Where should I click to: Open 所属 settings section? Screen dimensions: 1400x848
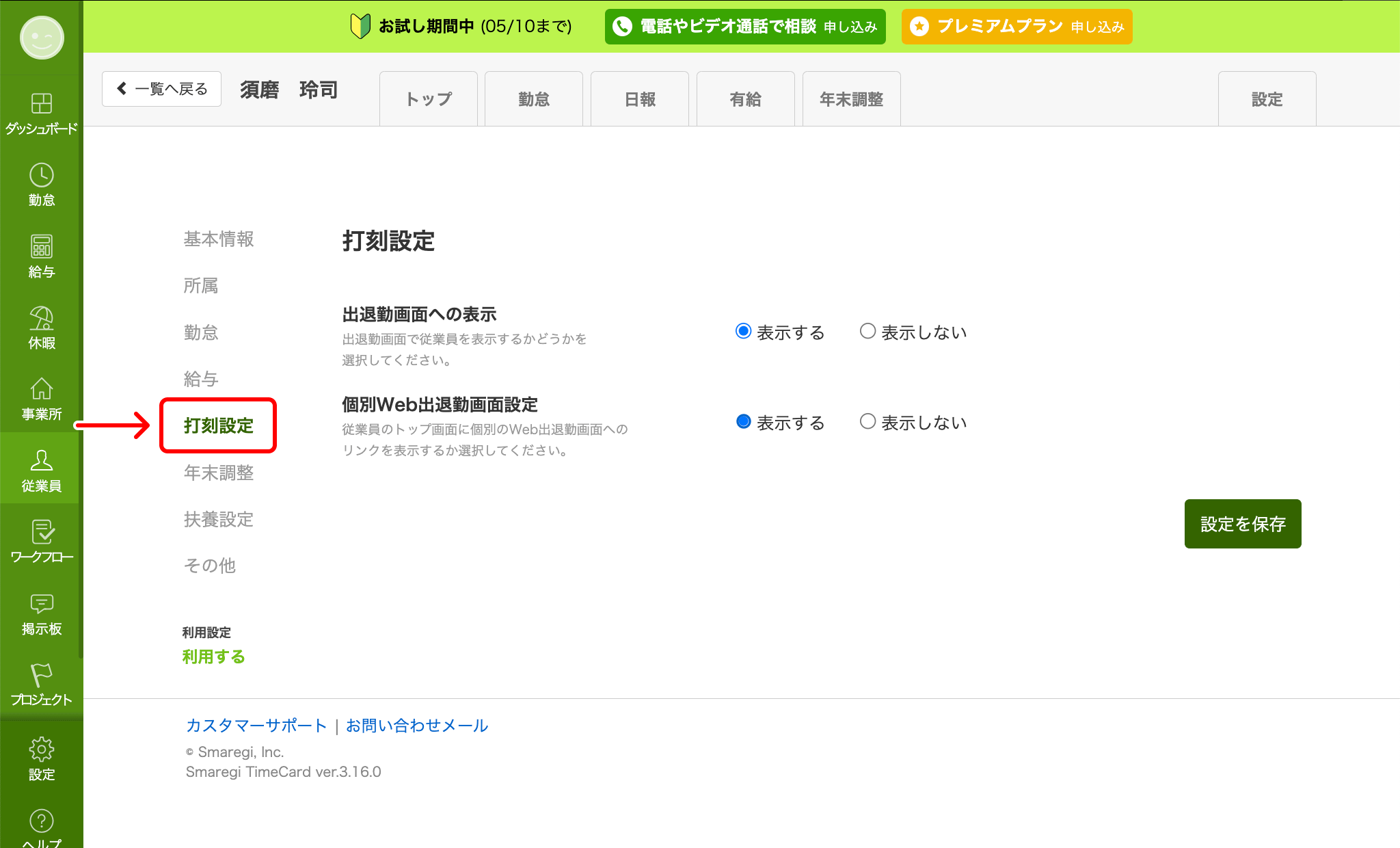pyautogui.click(x=201, y=285)
